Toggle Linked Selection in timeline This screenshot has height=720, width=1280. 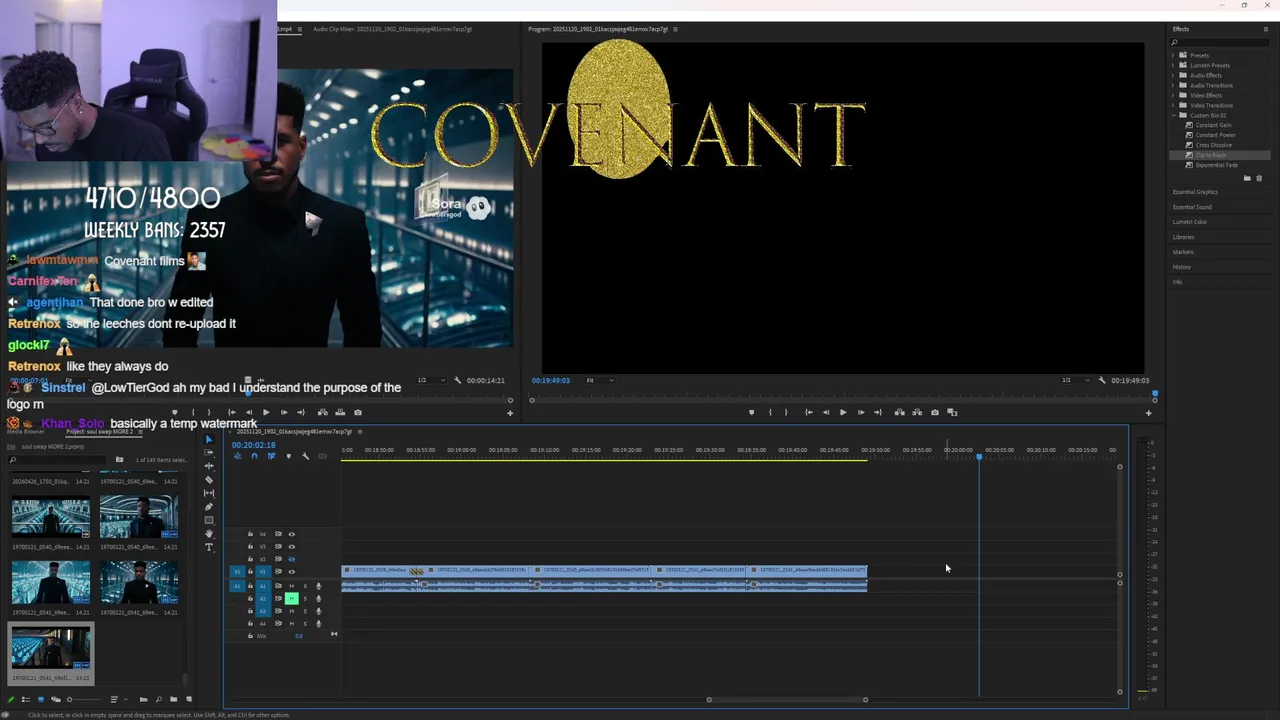(x=271, y=456)
